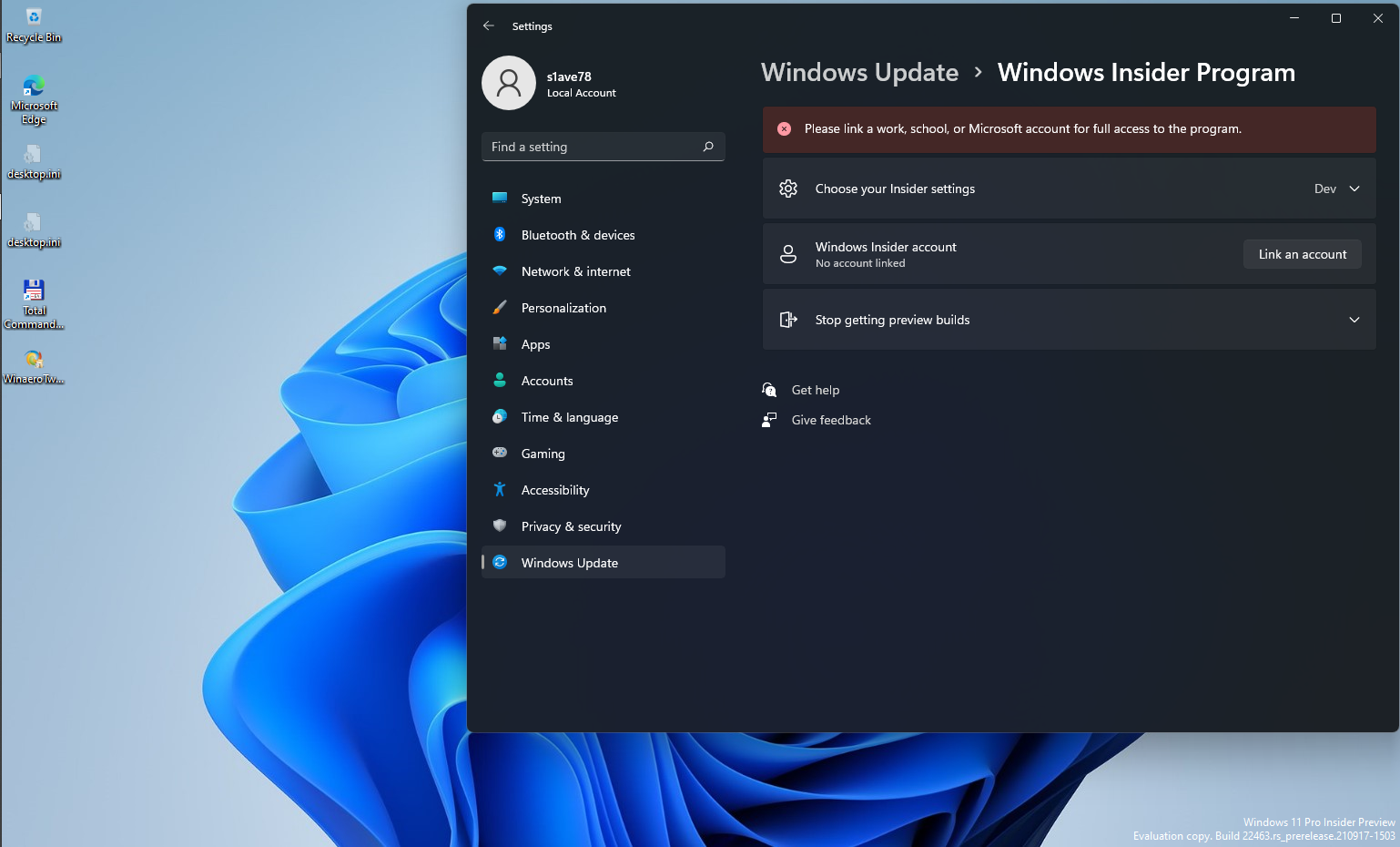1400x847 pixels.
Task: Click Link an account button
Action: (1303, 254)
